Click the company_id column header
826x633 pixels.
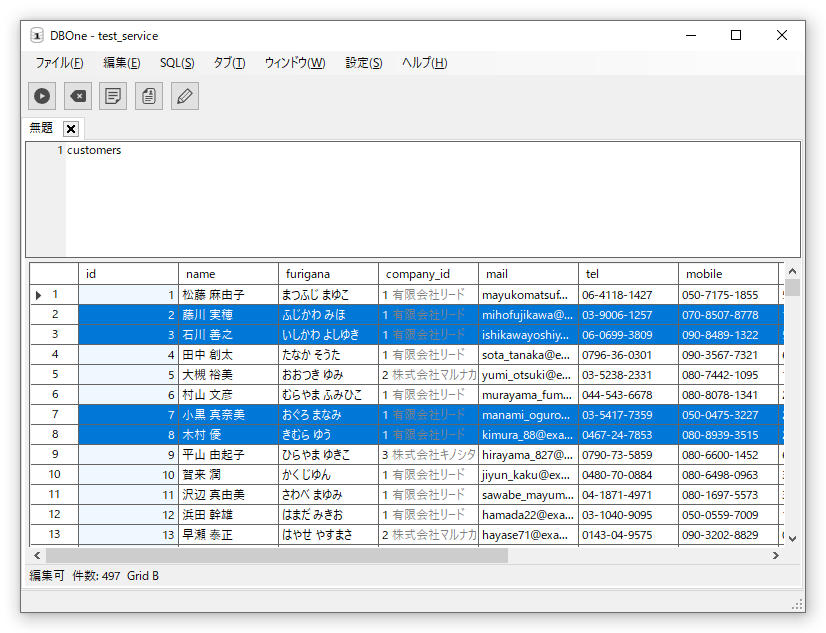428,274
